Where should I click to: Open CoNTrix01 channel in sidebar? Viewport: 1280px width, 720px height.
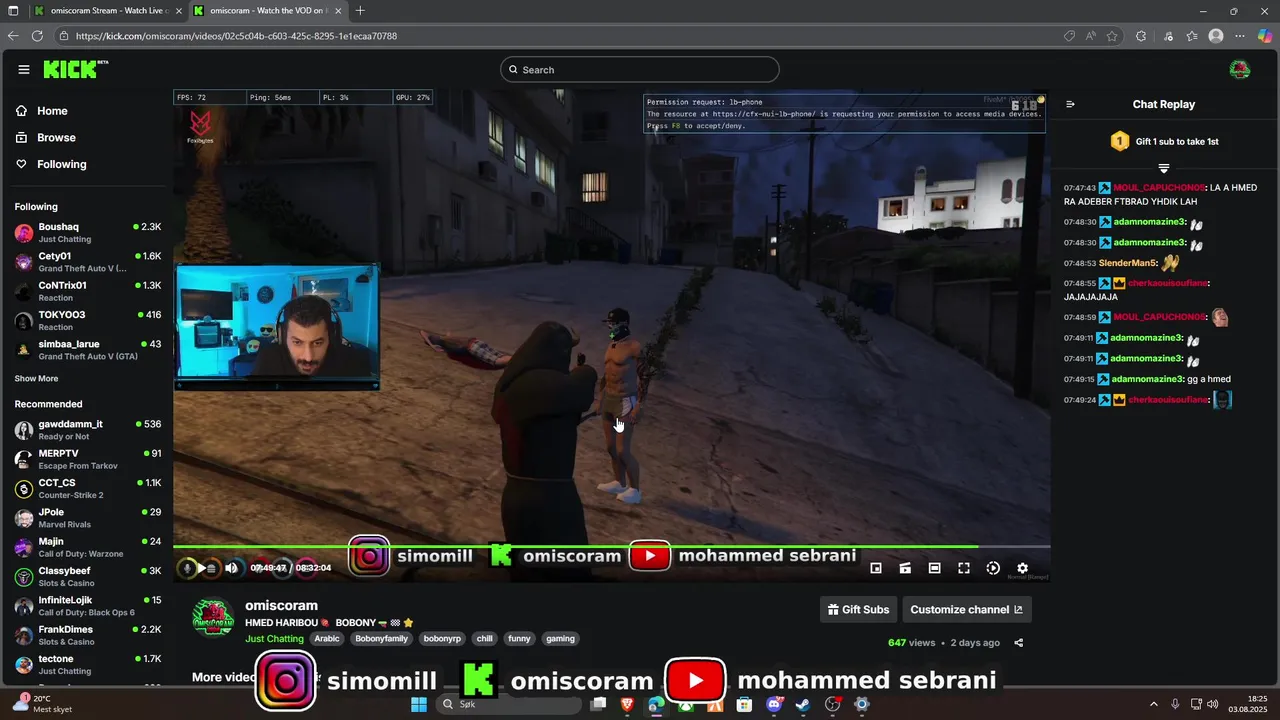pos(88,291)
